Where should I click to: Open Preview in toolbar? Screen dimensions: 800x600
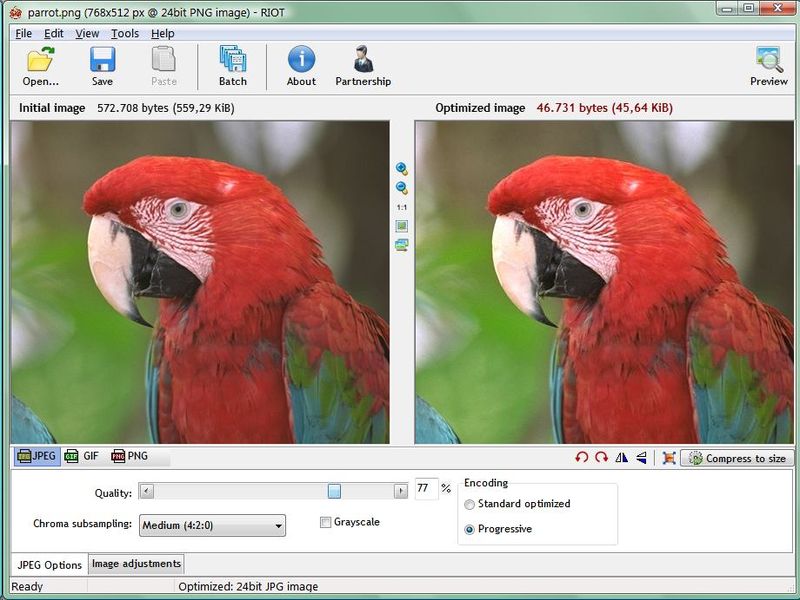[x=768, y=66]
